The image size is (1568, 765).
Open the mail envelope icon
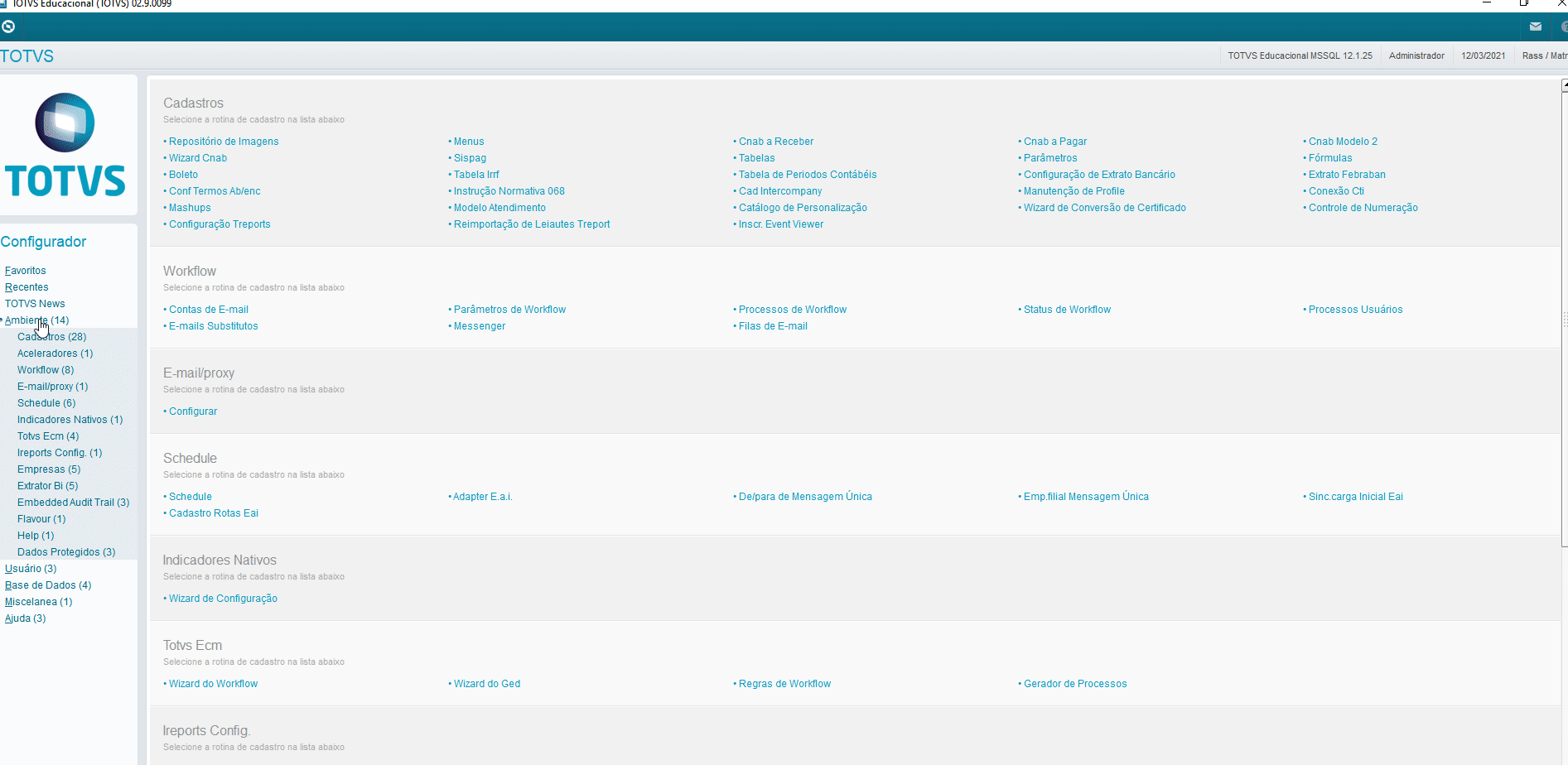point(1536,26)
